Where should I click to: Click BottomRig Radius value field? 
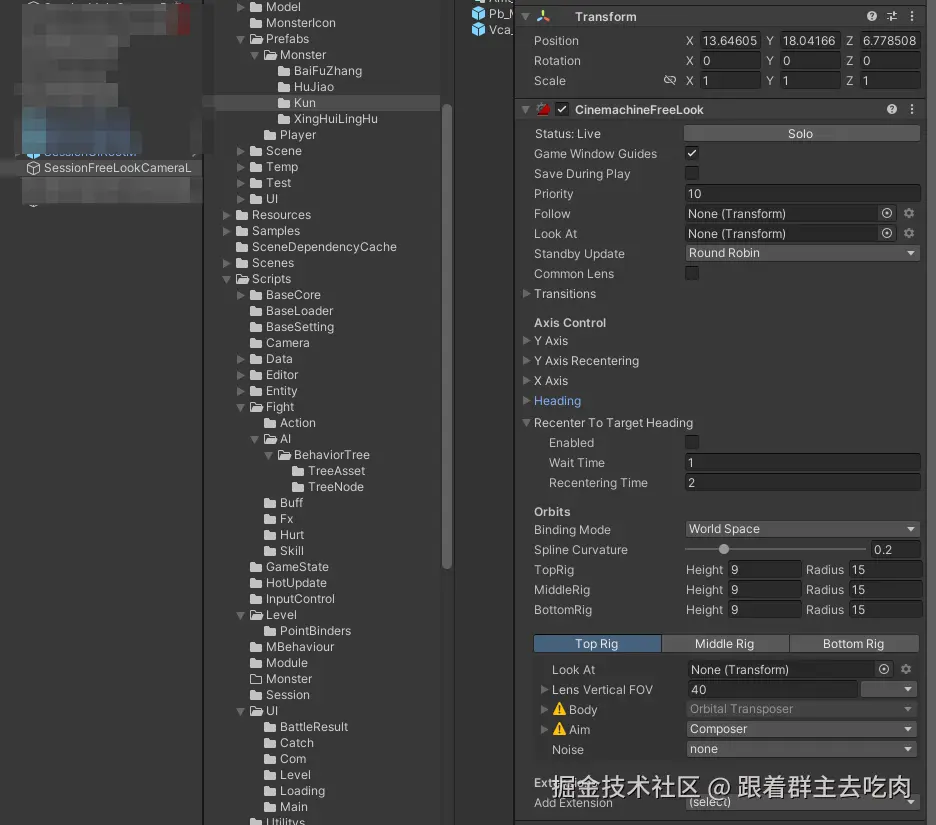click(885, 609)
